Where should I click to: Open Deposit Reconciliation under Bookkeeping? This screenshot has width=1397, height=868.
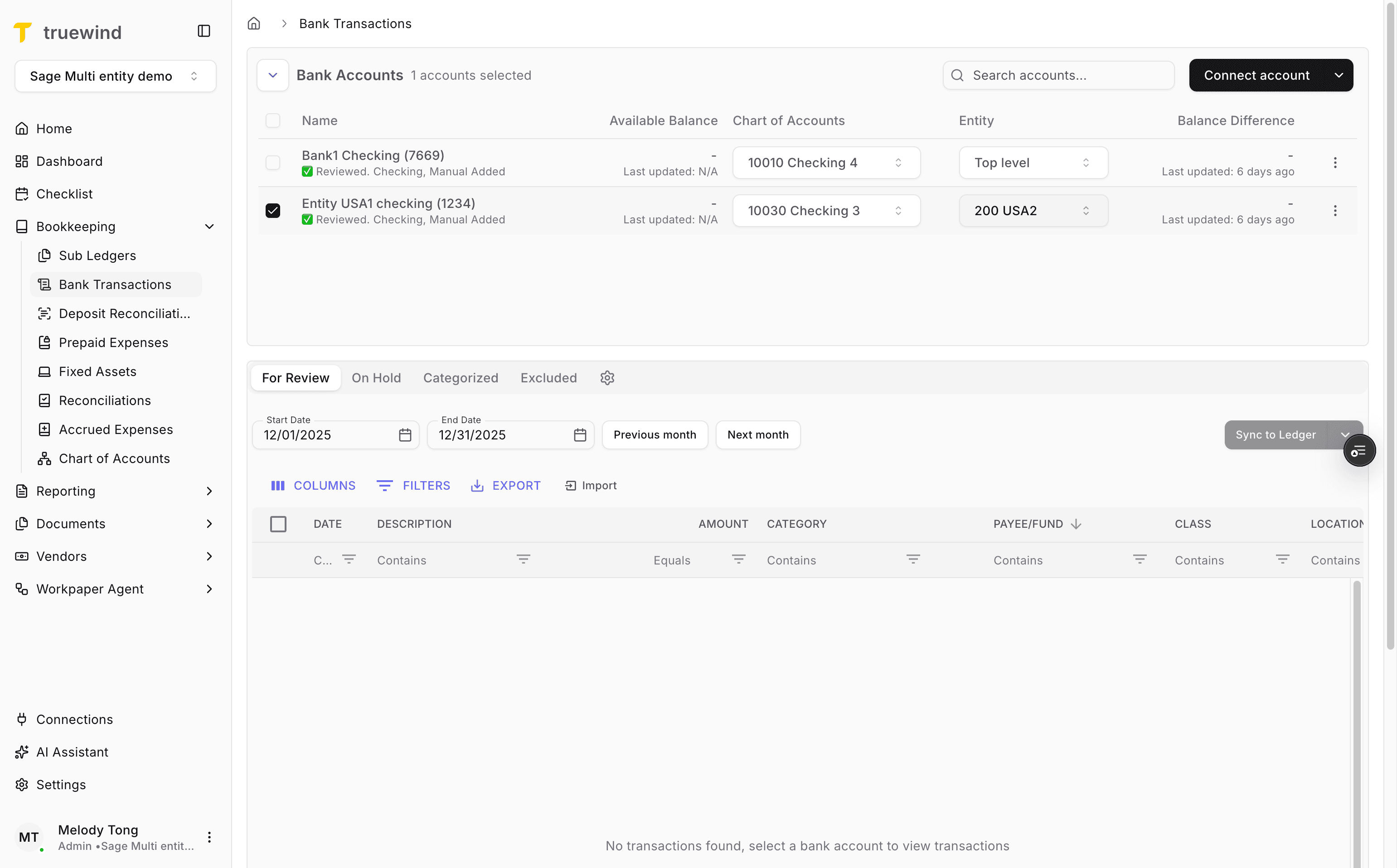tap(123, 313)
